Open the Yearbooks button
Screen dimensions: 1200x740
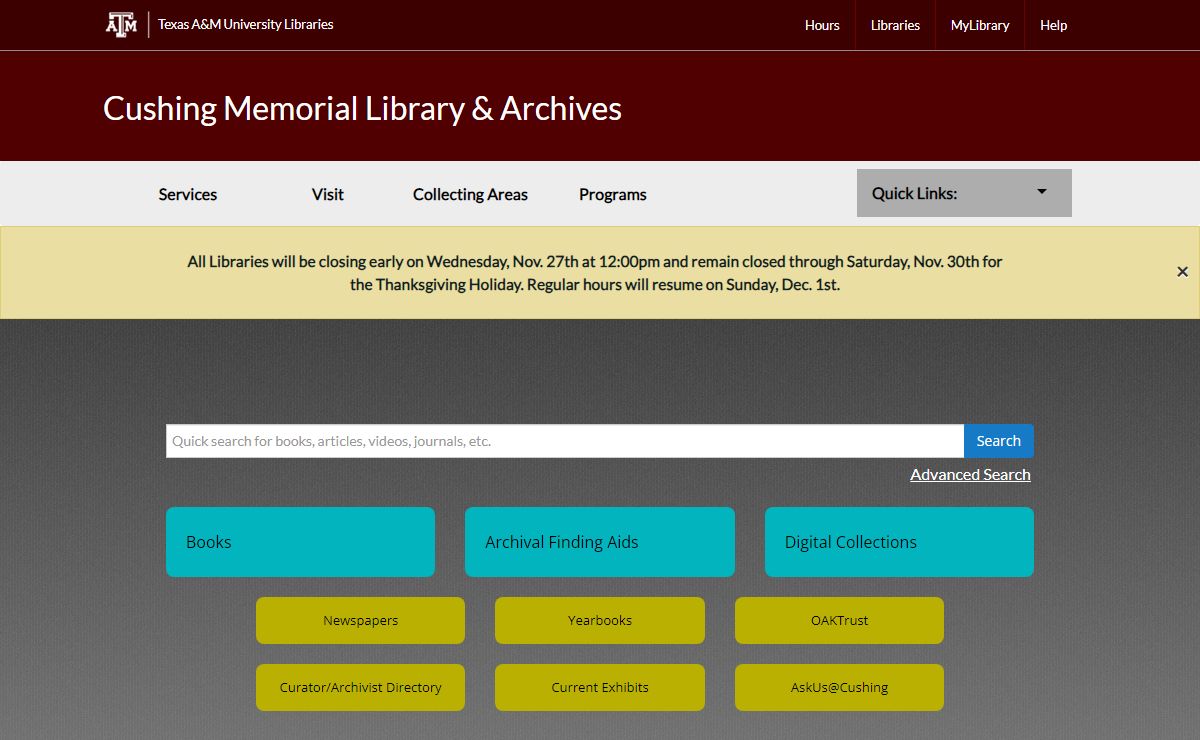tap(600, 620)
